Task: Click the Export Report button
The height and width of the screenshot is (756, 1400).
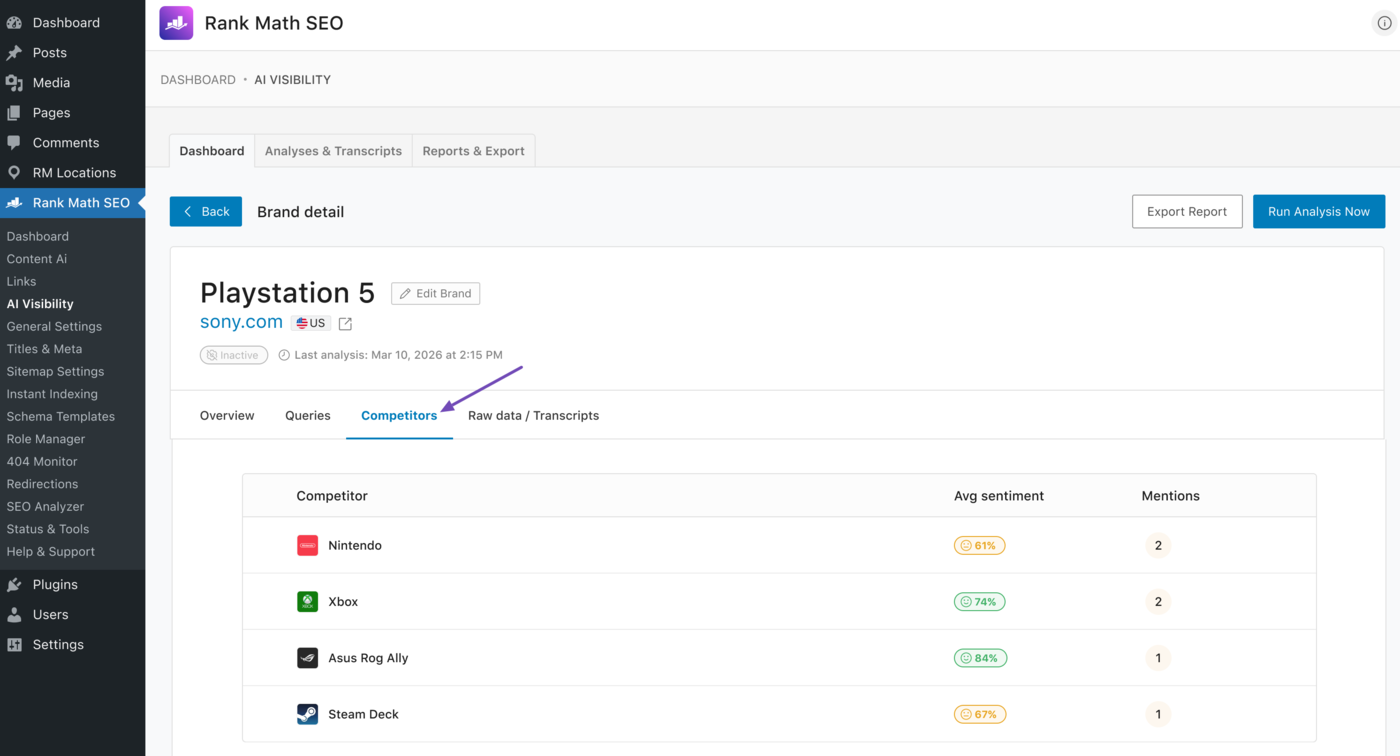Action: point(1187,211)
